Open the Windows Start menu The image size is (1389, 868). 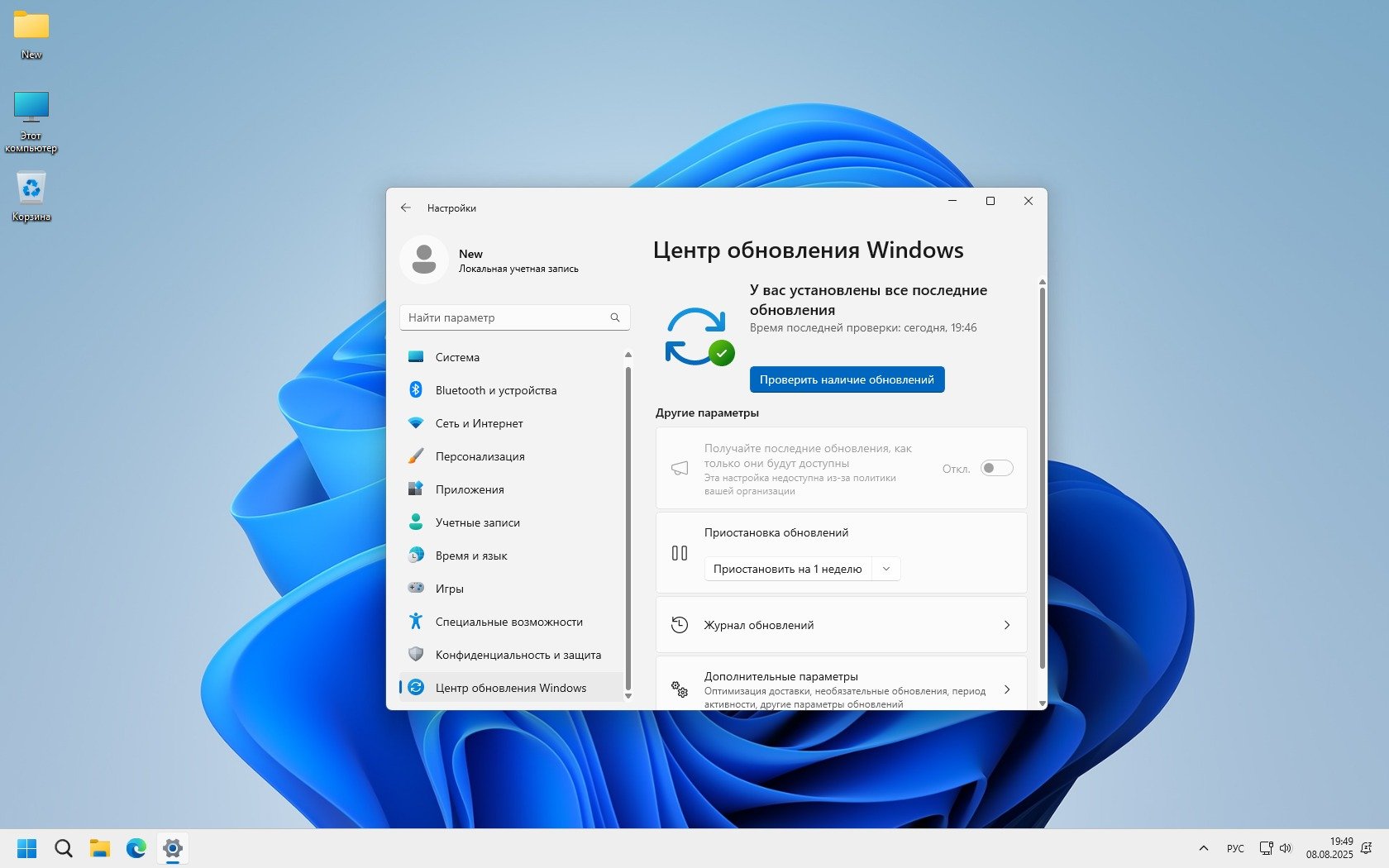[x=27, y=848]
